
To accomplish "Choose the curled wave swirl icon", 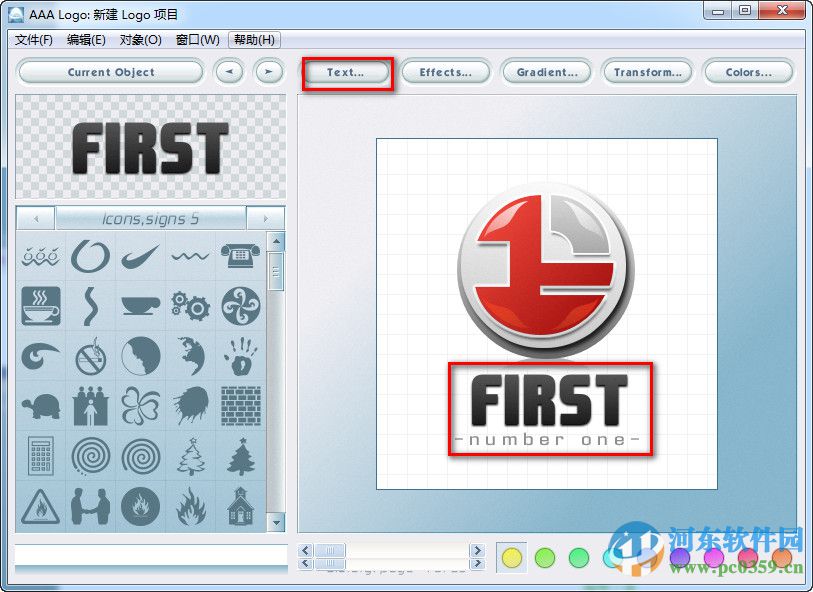I will click(40, 356).
